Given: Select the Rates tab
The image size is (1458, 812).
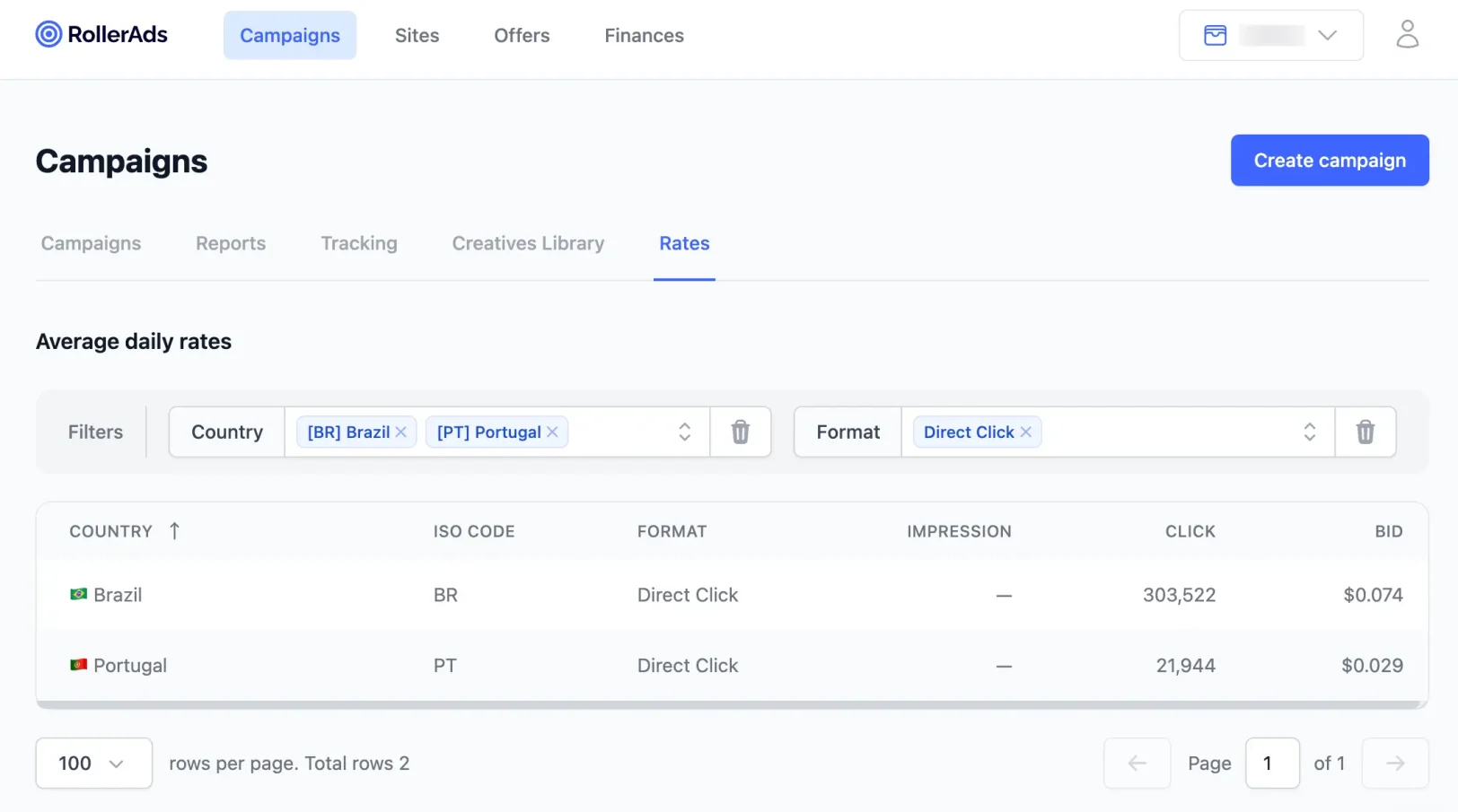Looking at the screenshot, I should (684, 243).
